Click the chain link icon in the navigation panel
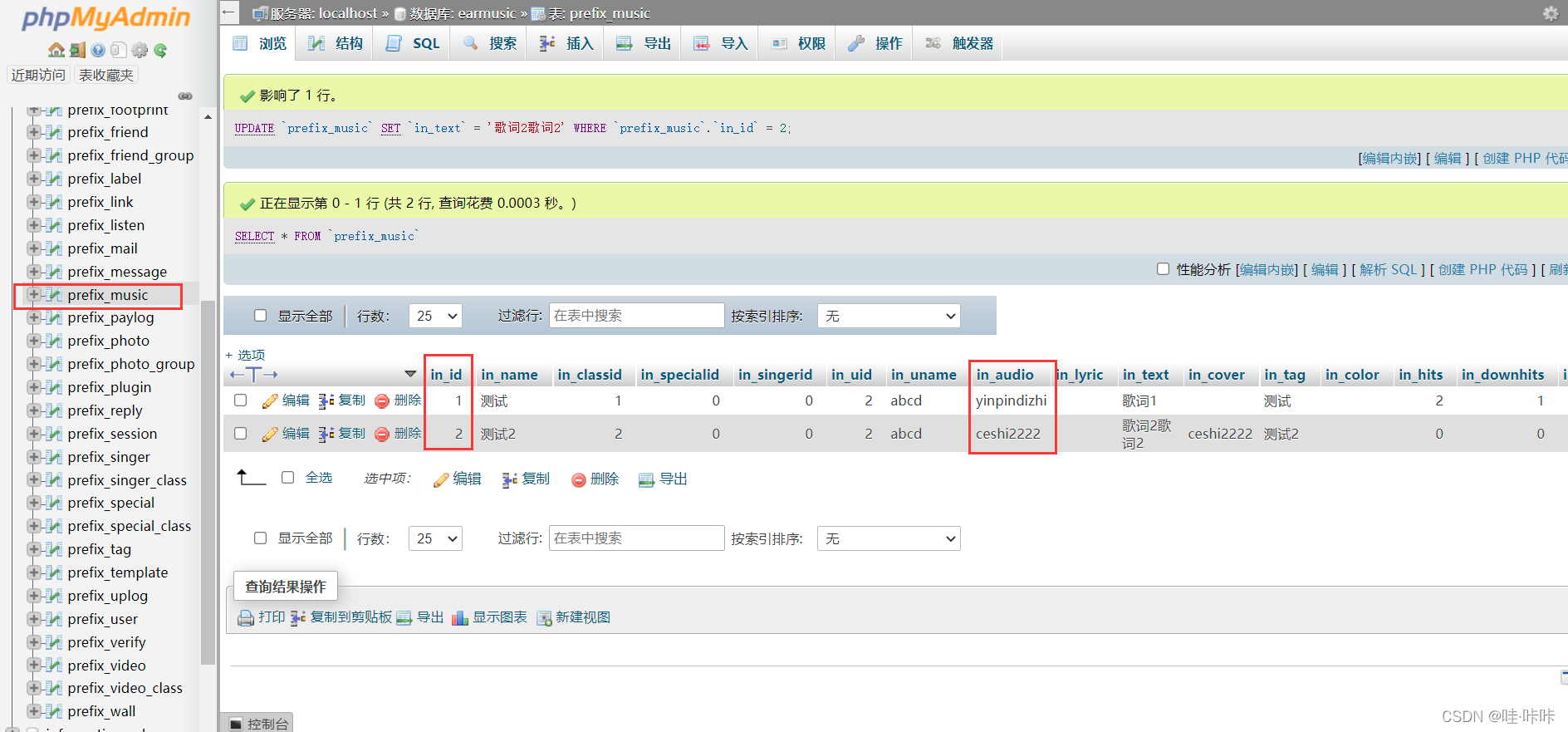Viewport: 1568px width, 732px height. tap(185, 96)
